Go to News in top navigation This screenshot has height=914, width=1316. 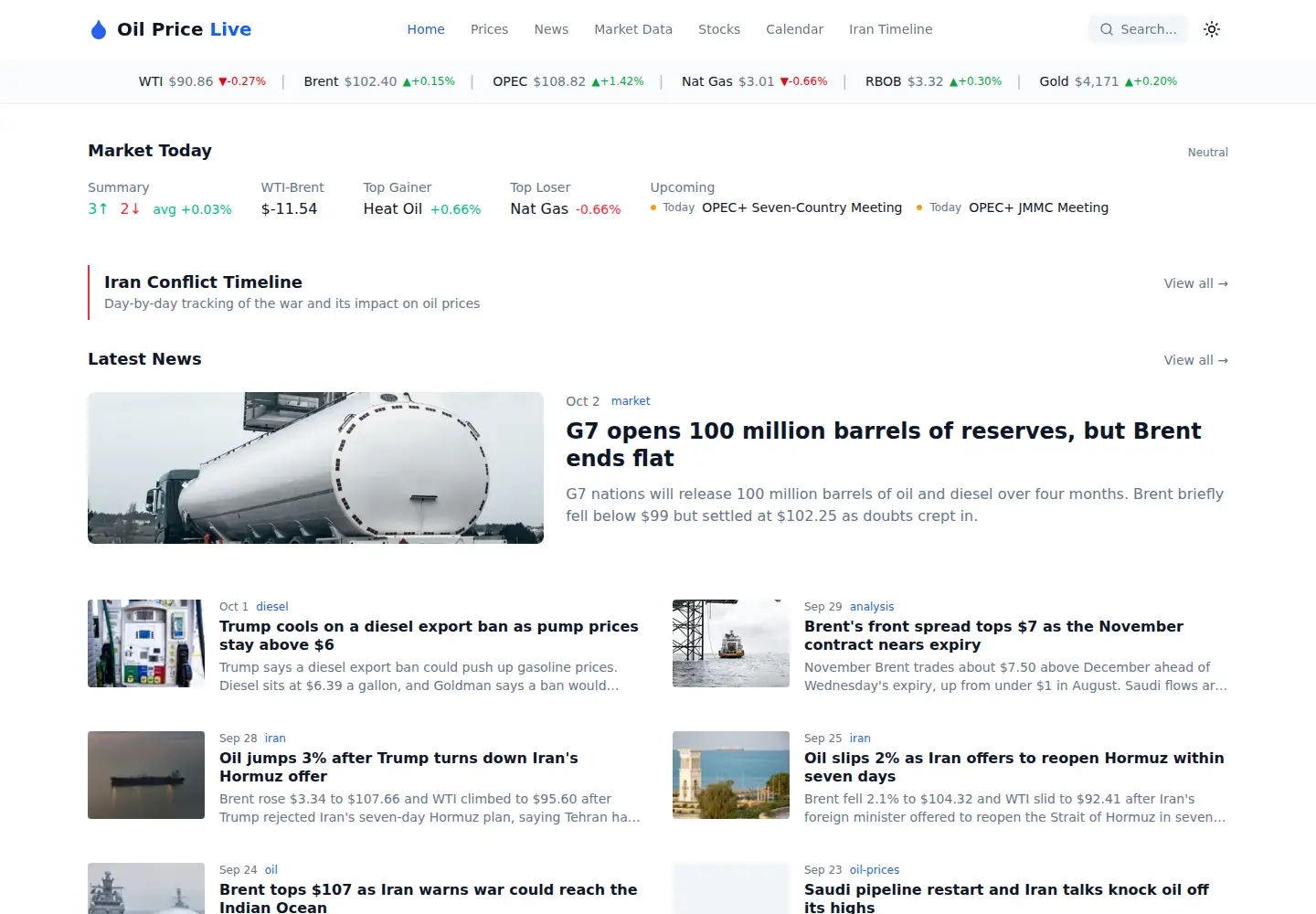(551, 29)
